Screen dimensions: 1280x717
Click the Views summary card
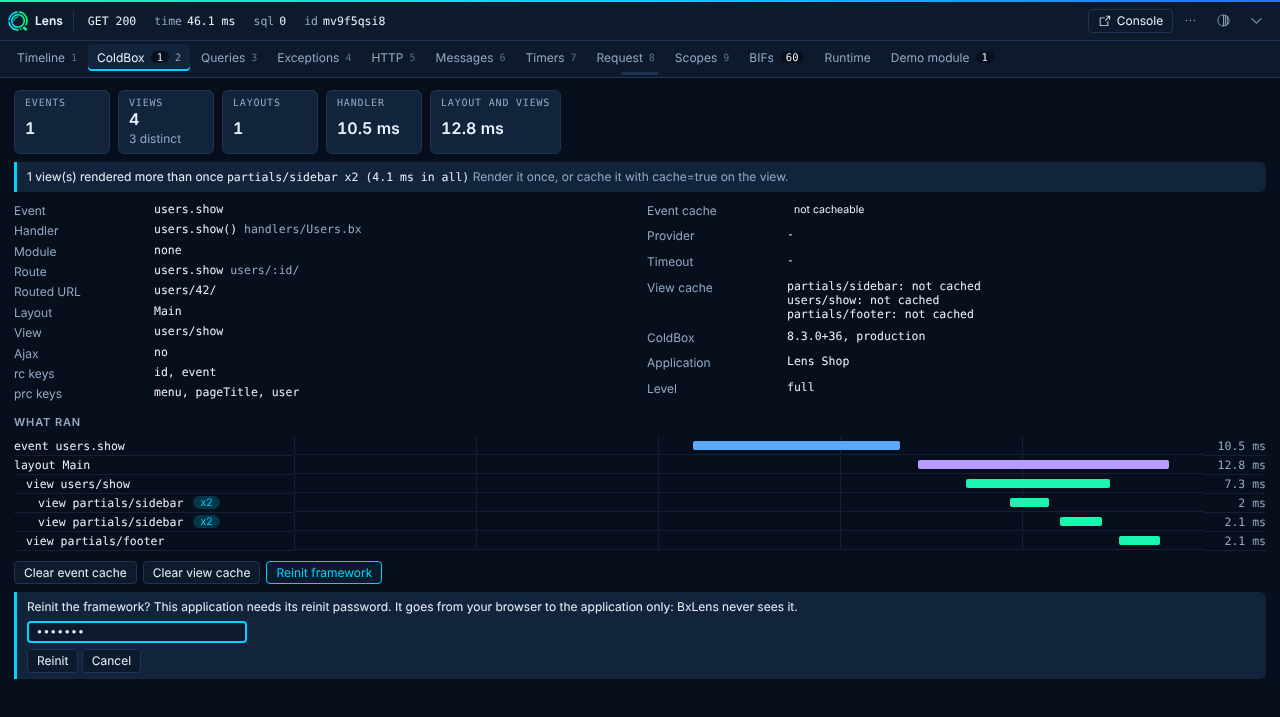pyautogui.click(x=166, y=122)
